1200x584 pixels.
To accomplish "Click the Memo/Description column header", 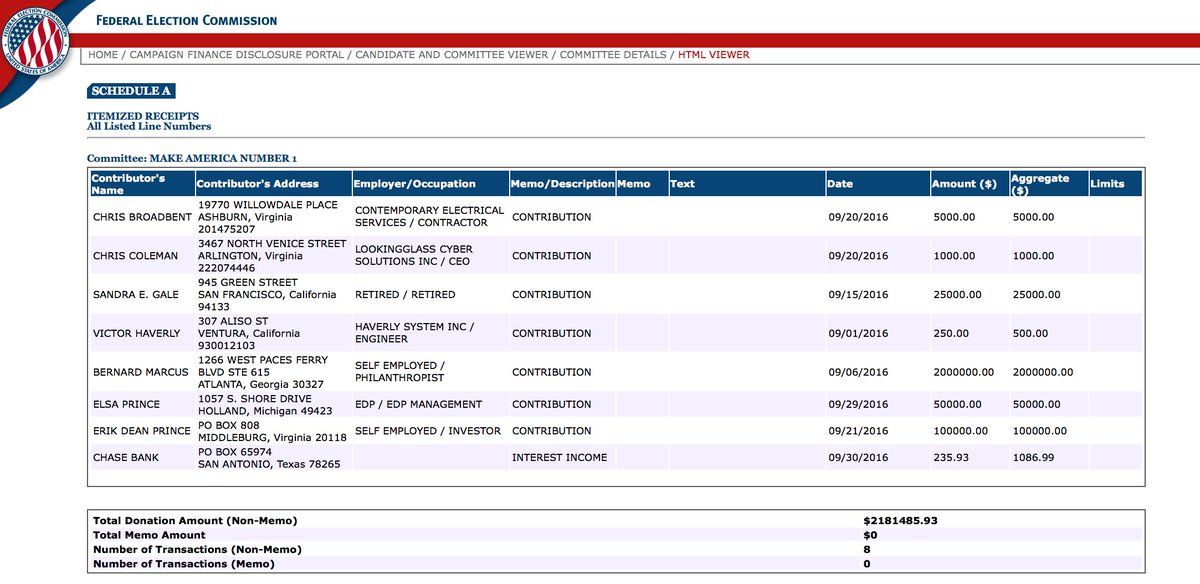I will pos(562,183).
